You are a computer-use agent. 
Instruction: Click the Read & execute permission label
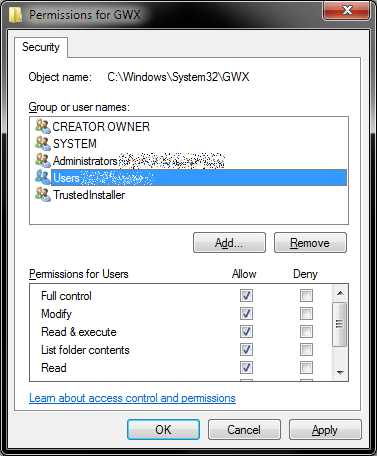(79, 332)
